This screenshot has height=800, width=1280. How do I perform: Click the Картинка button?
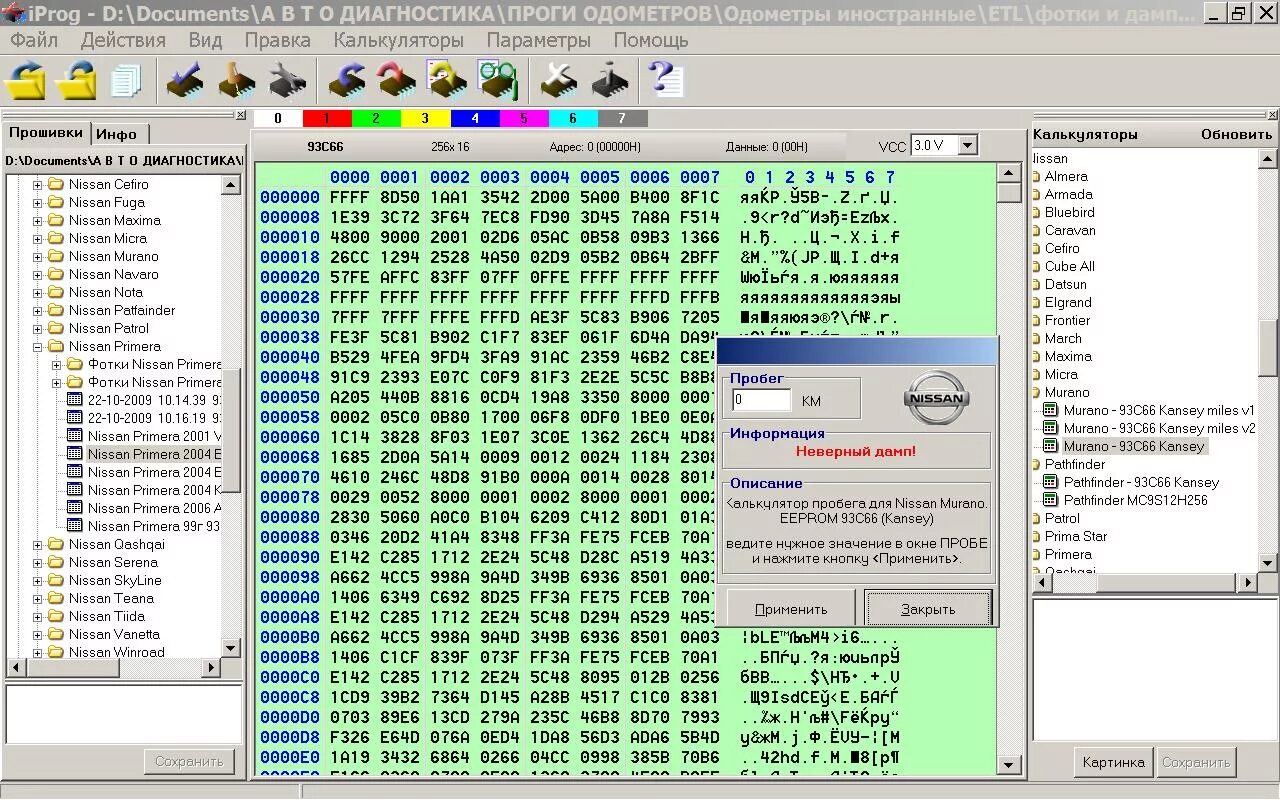[1113, 762]
